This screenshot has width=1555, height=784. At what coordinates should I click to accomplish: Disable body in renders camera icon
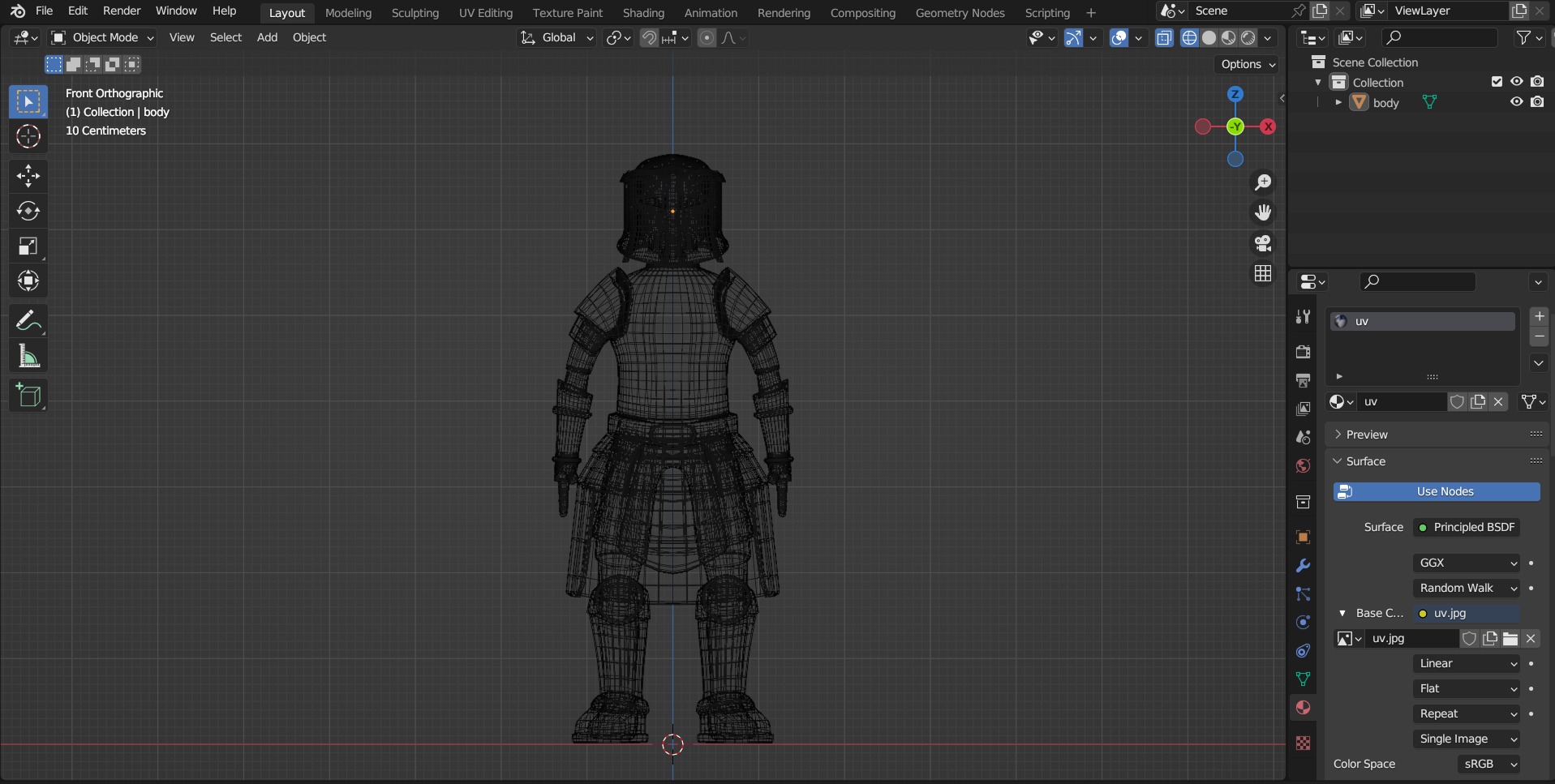[x=1537, y=102]
